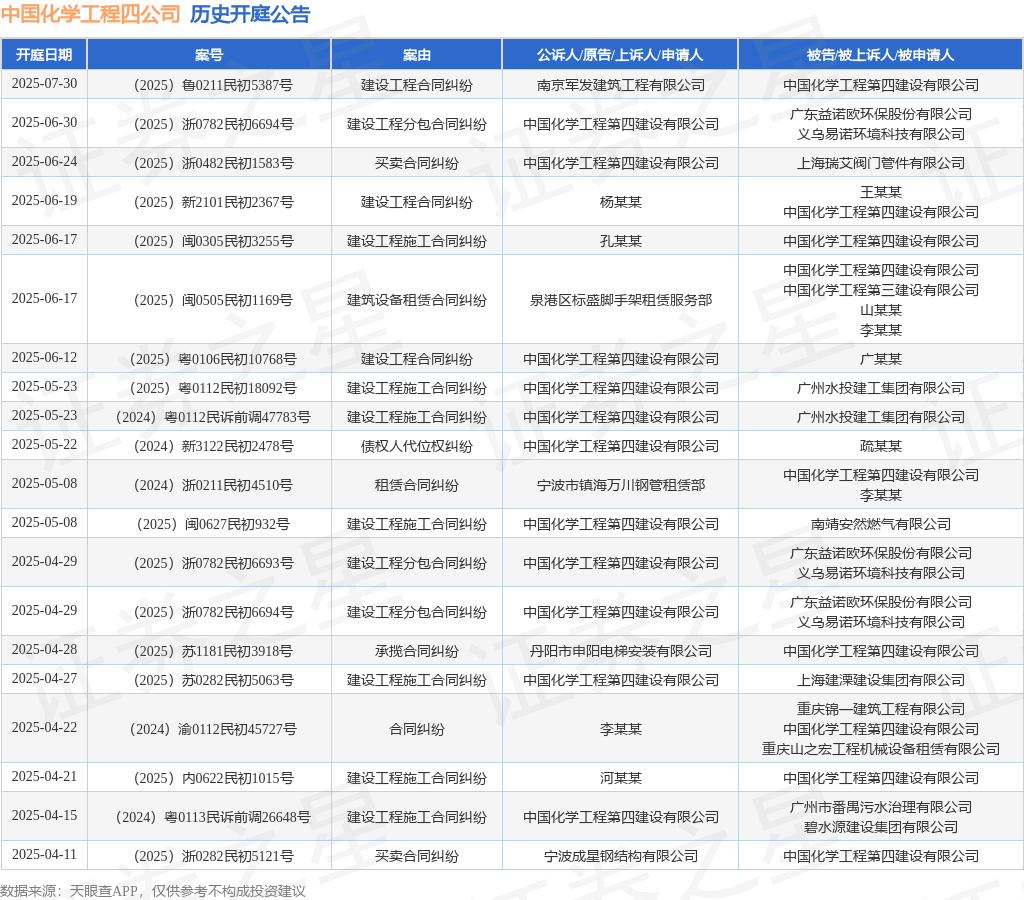Click the 数据来源 天眼查APP footer note
Image resolution: width=1024 pixels, height=900 pixels.
(x=153, y=891)
